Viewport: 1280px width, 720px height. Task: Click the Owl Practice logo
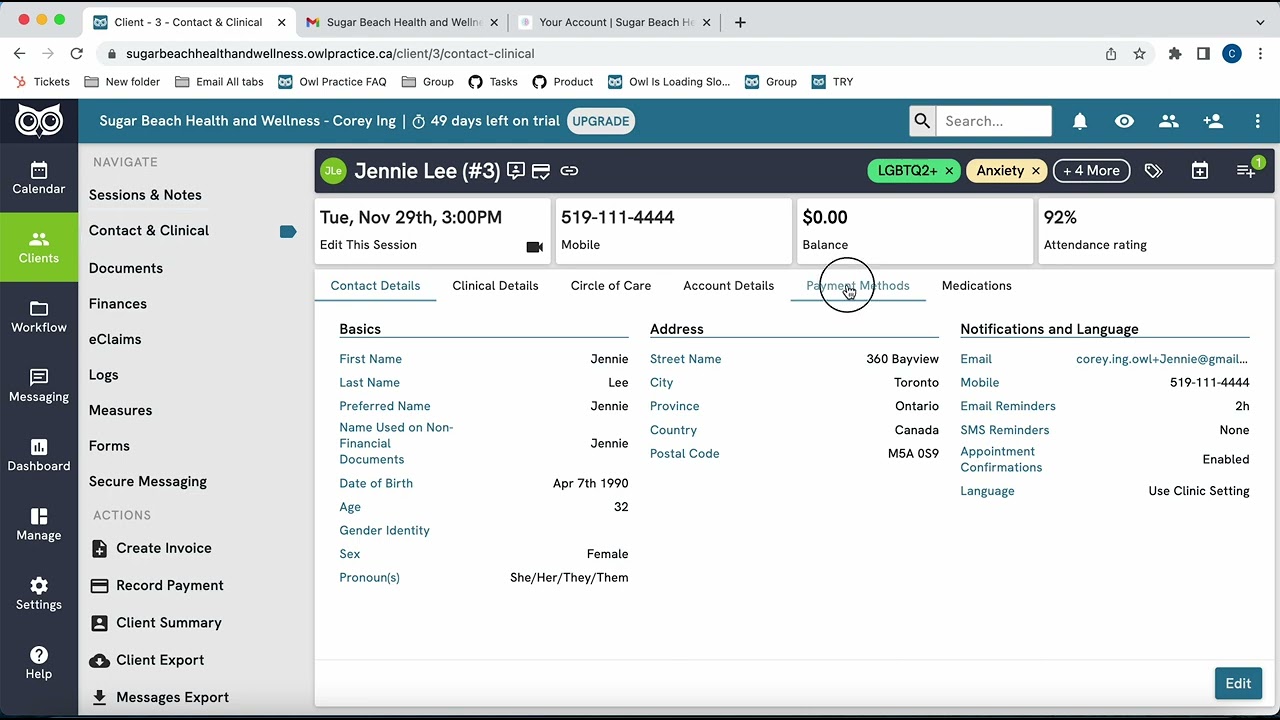coord(39,121)
